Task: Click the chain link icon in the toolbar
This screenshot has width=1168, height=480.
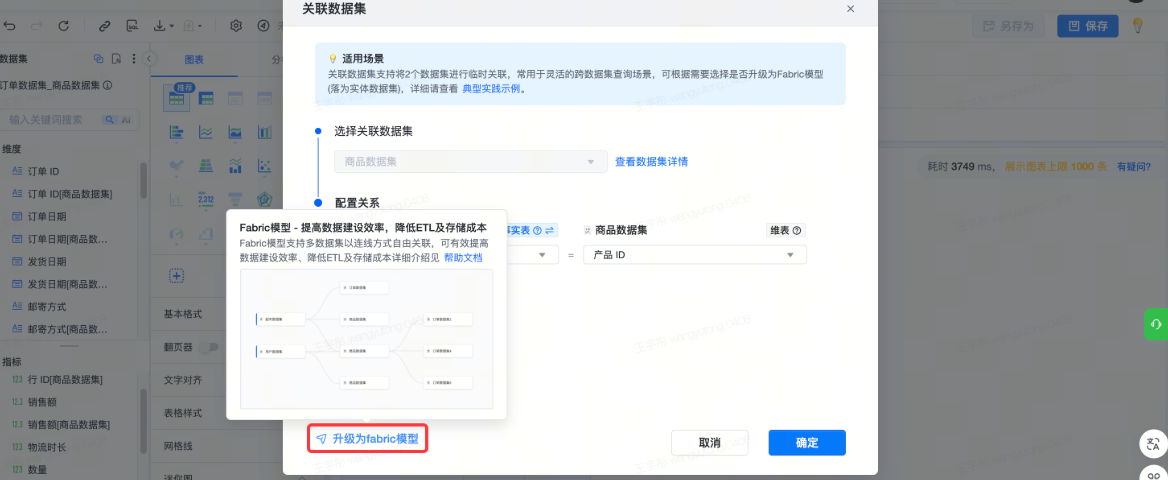Action: 104,25
